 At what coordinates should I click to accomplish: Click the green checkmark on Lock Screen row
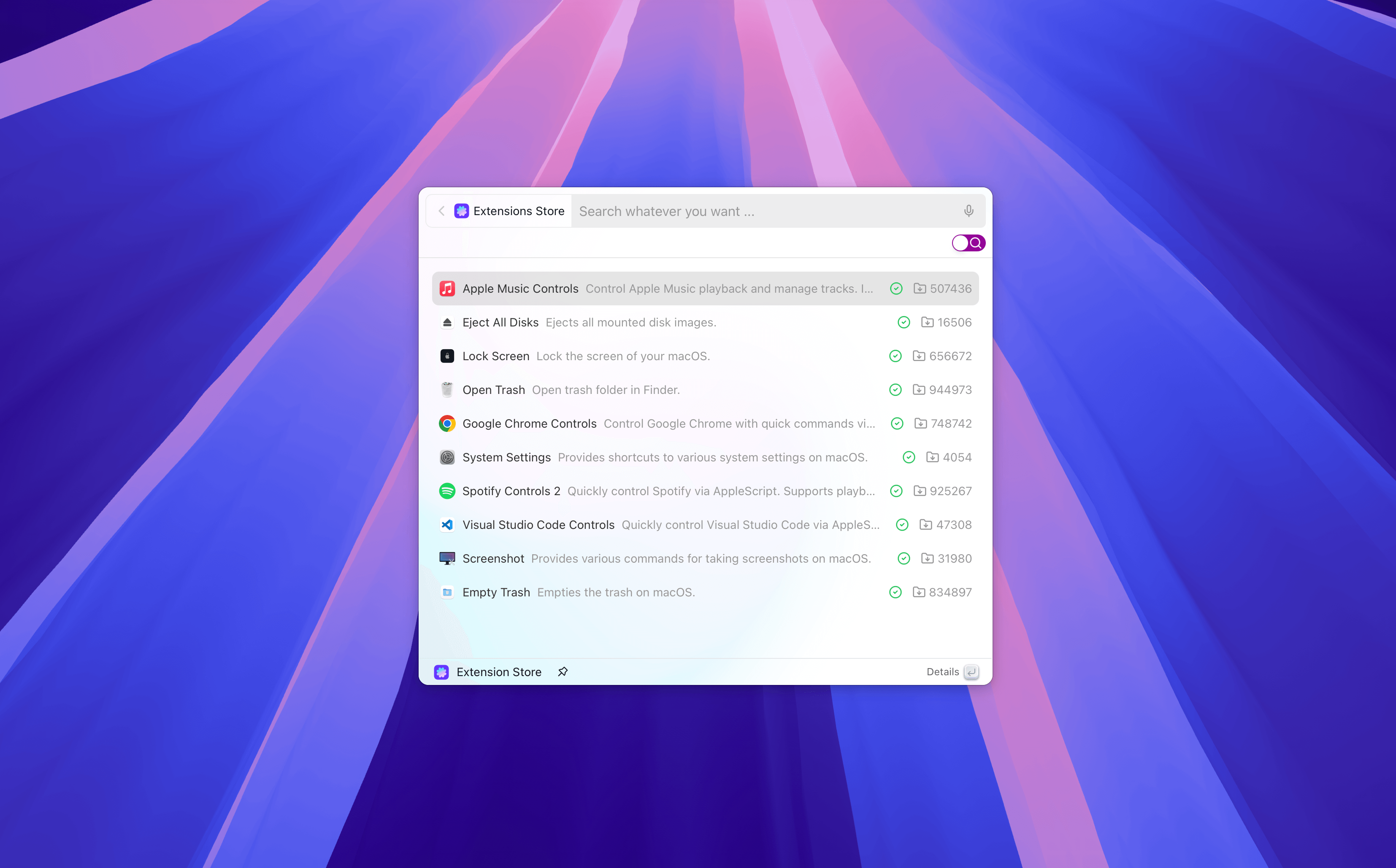895,356
